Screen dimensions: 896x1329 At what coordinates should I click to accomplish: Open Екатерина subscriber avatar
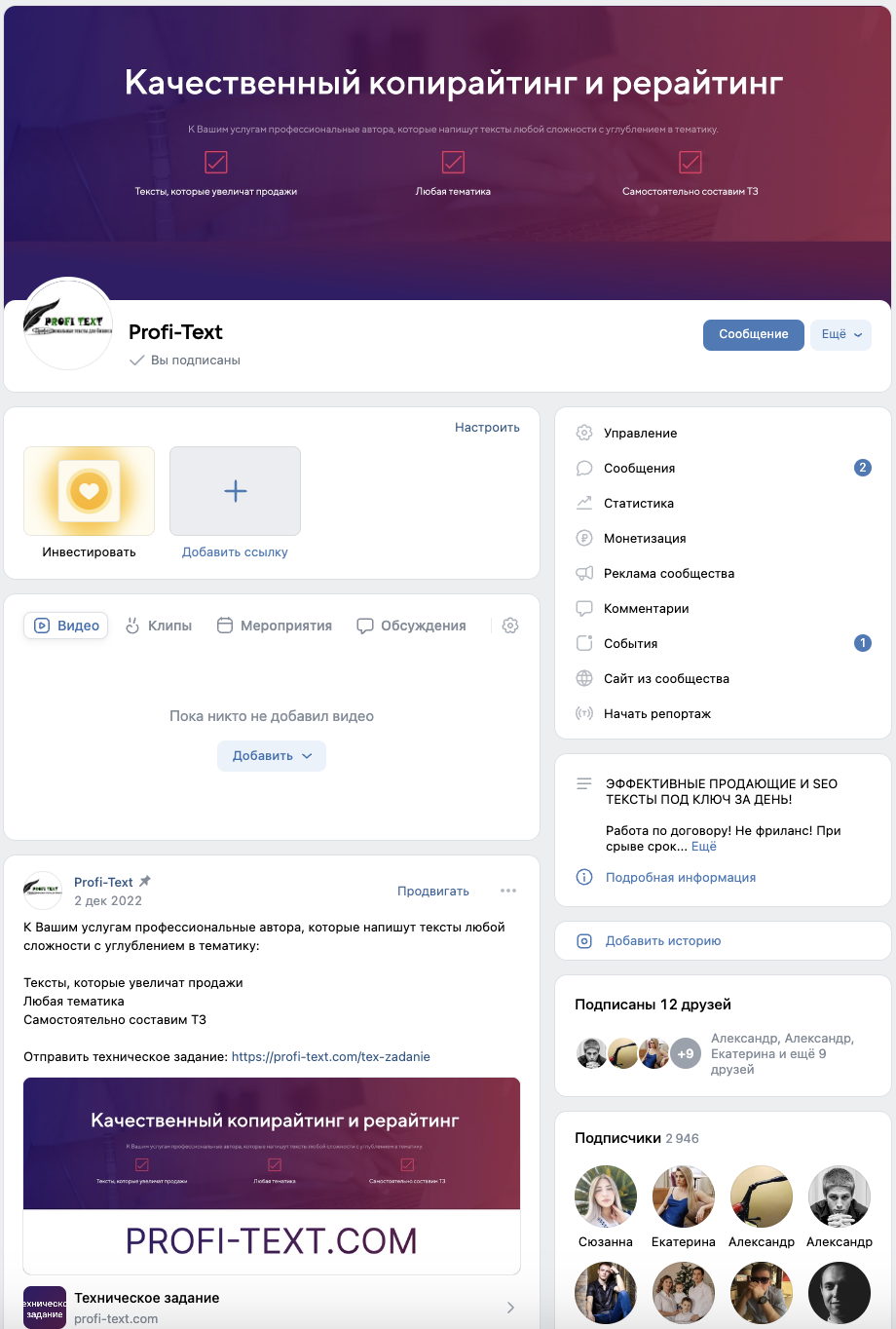[x=684, y=1196]
